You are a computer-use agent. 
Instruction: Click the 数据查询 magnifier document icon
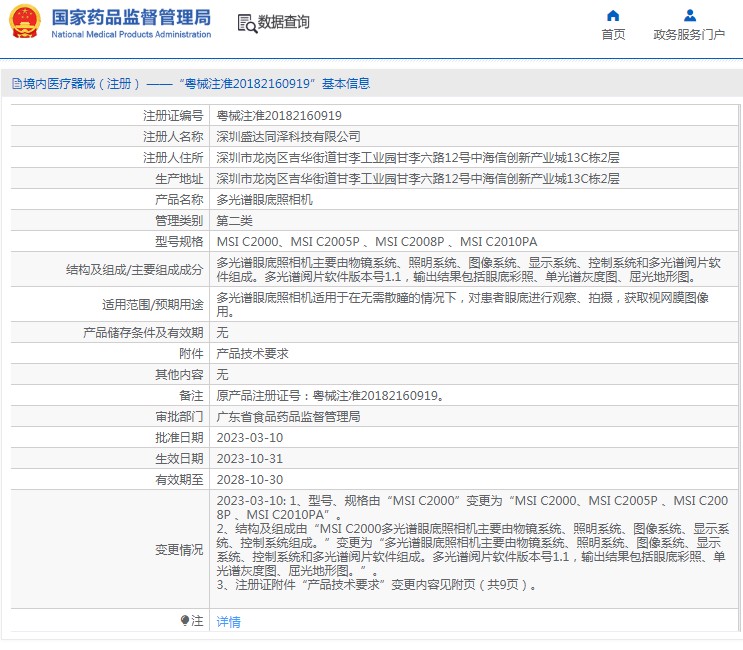pyautogui.click(x=246, y=23)
